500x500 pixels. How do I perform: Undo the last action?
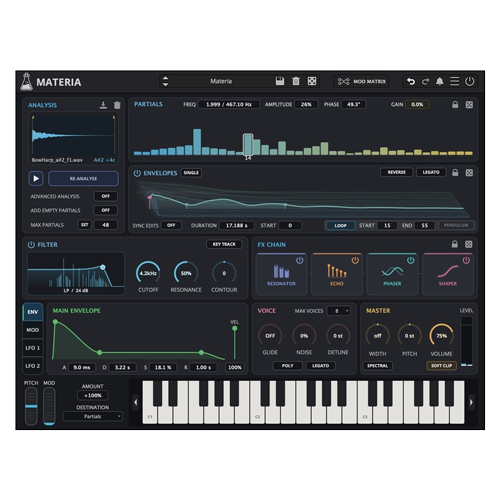411,81
